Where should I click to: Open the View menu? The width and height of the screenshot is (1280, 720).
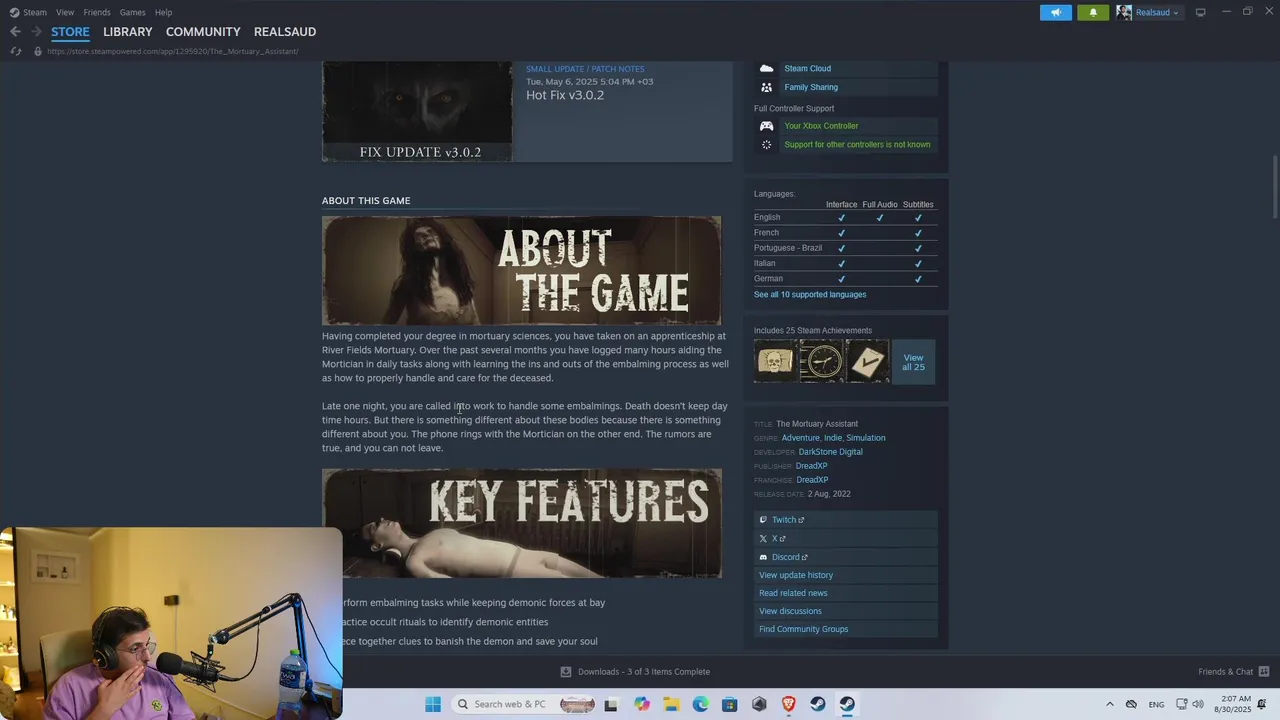point(65,12)
